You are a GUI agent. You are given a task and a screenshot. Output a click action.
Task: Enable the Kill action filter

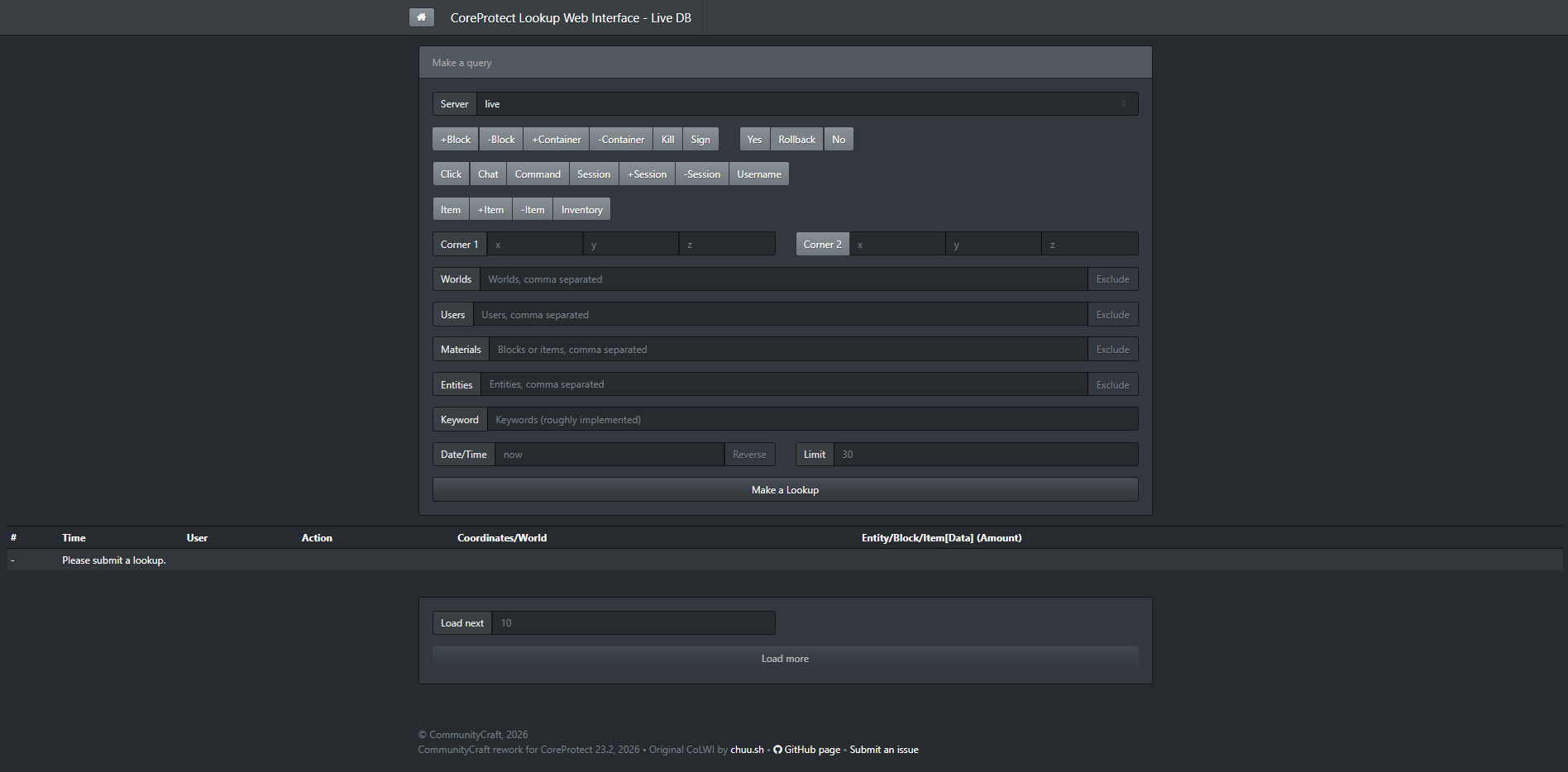click(x=668, y=140)
